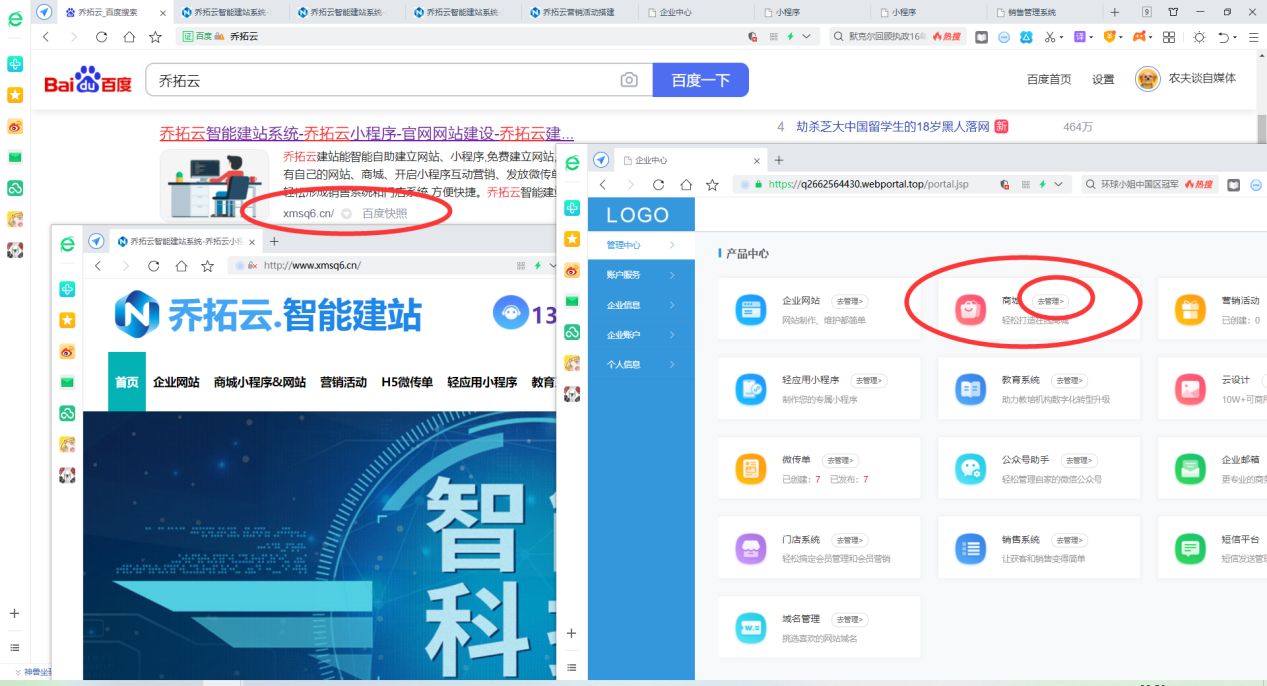Screen dimensions: 1267x686
Task: Open the 短信平台 message icon
Action: coord(1189,547)
